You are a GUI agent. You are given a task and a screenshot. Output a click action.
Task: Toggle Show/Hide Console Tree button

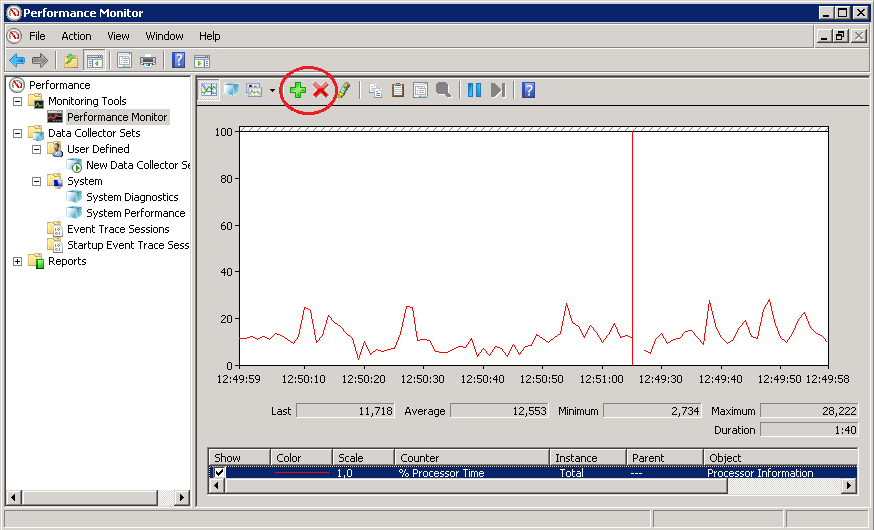click(x=94, y=60)
